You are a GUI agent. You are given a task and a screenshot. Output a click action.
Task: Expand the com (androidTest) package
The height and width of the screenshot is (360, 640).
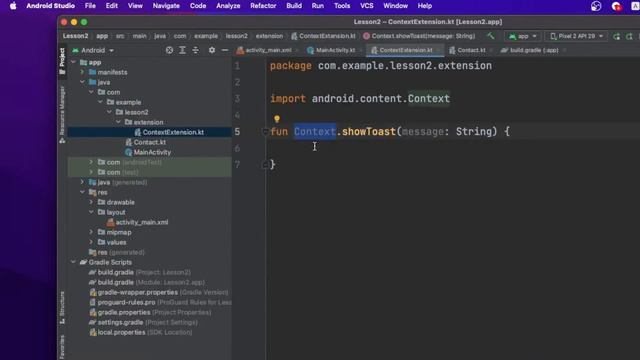pos(91,162)
